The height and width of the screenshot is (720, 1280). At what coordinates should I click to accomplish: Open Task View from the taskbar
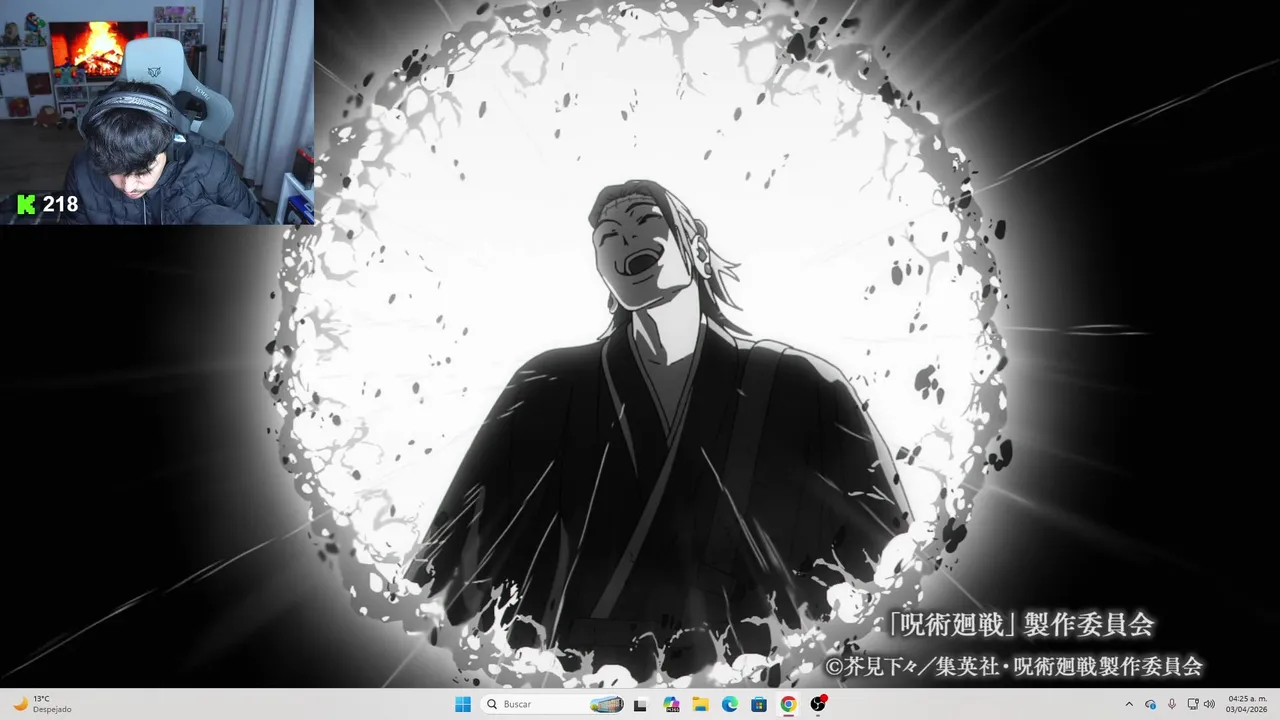[641, 704]
